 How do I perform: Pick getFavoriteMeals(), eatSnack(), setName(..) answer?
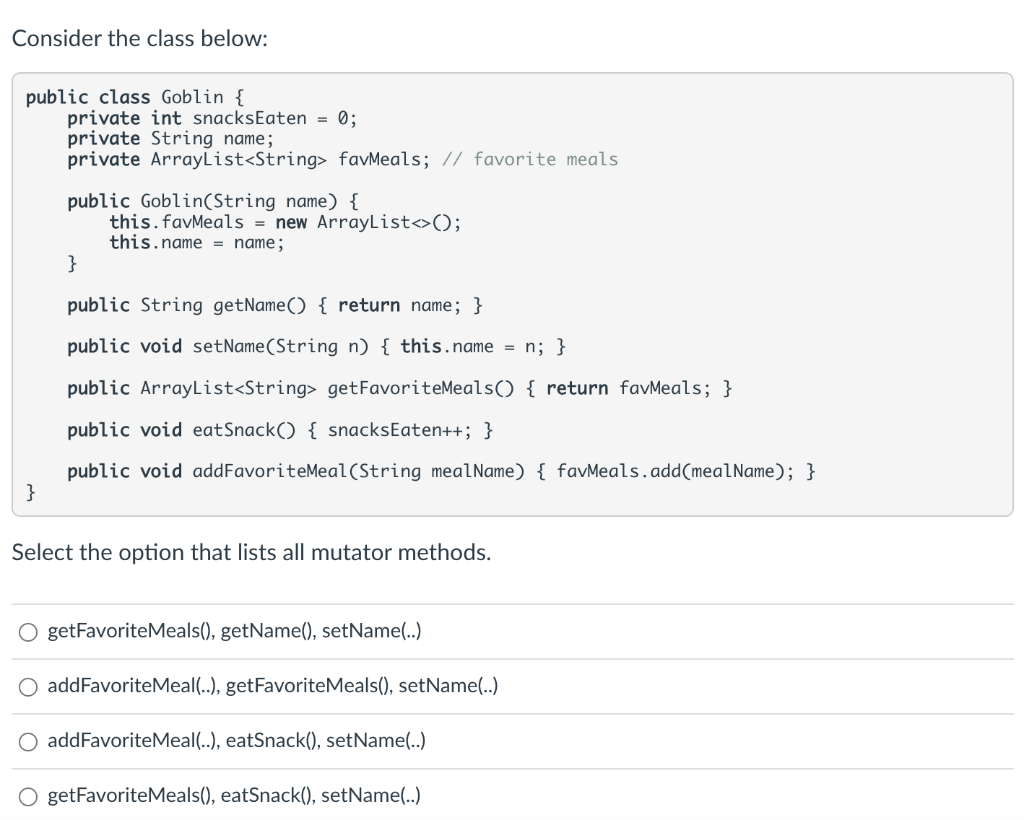[x=29, y=796]
